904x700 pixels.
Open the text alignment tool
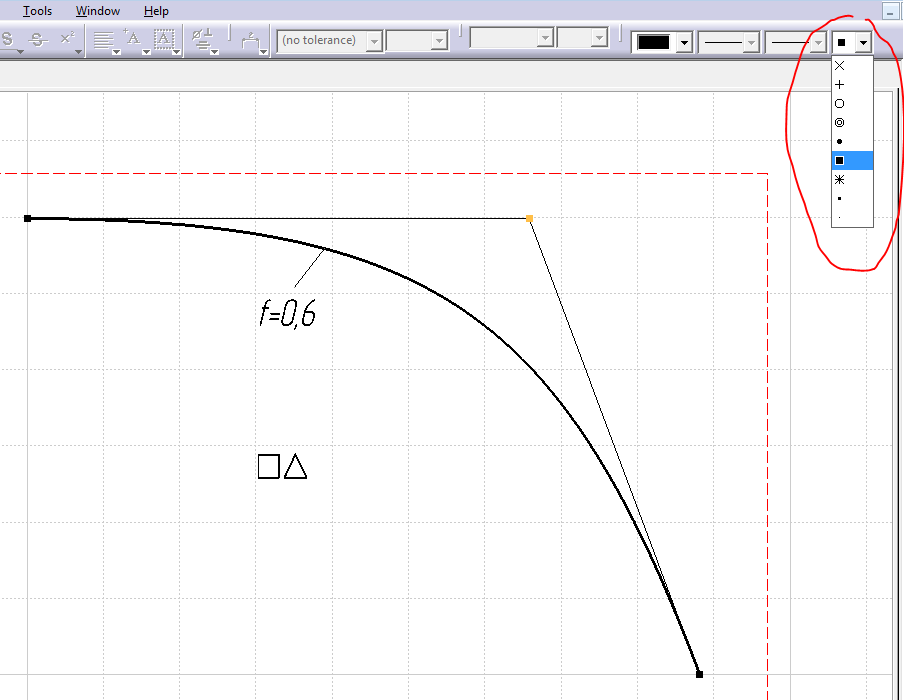coord(104,40)
